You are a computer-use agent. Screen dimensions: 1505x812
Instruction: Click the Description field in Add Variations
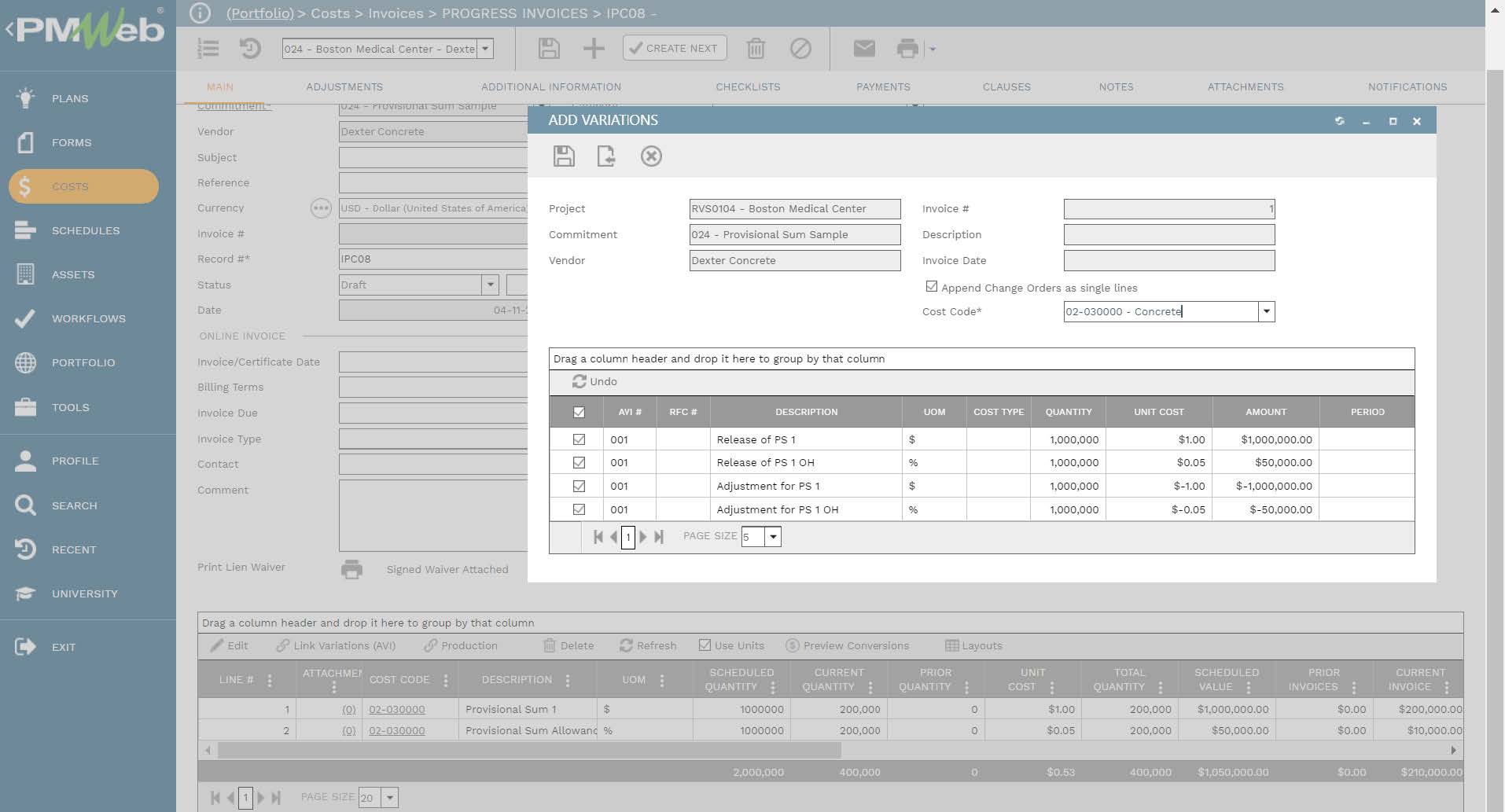[x=1169, y=234]
